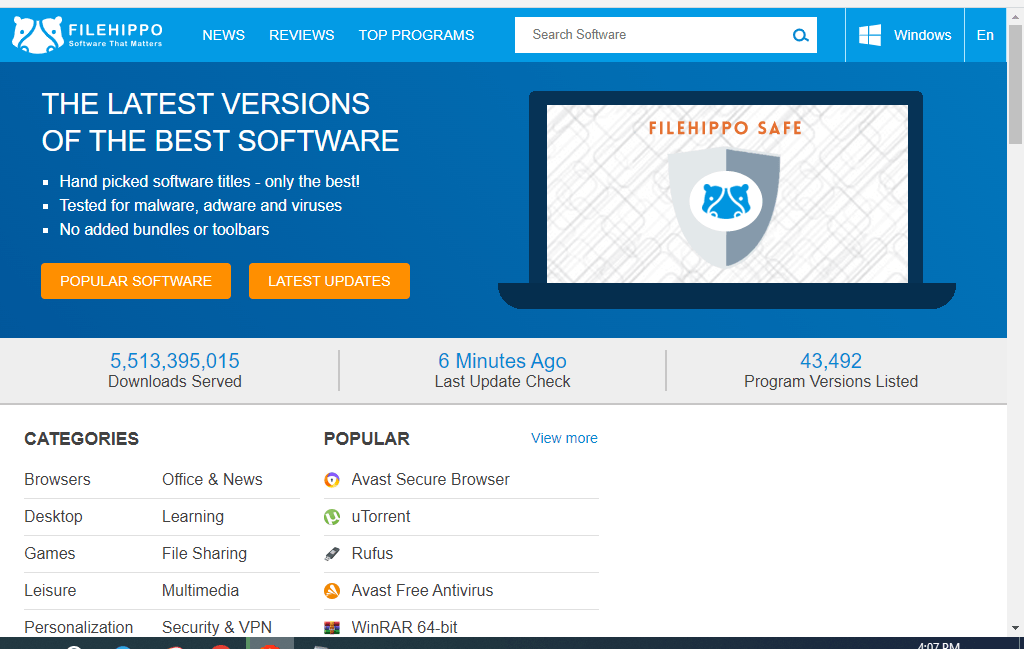Click the Windows logo icon
Viewport: 1024px width, 649px height.
[x=869, y=35]
